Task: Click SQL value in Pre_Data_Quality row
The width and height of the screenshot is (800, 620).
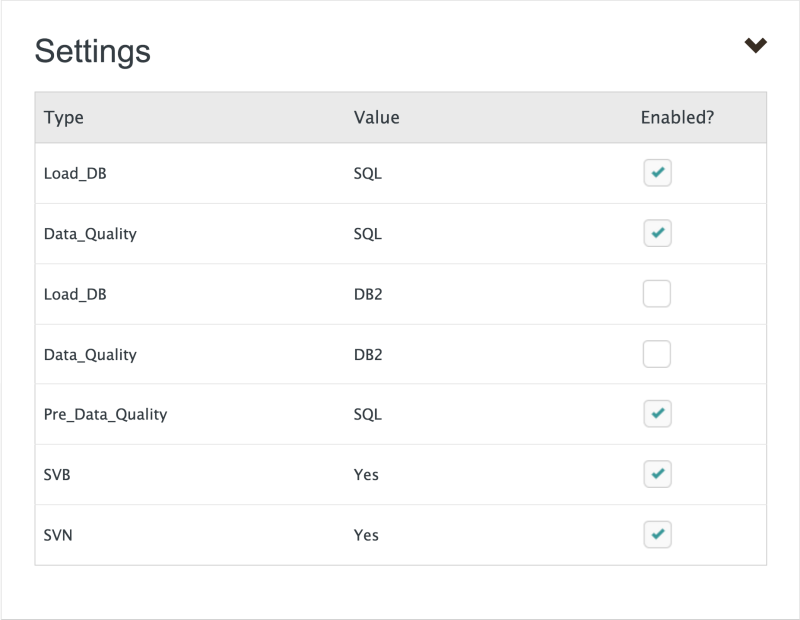Action: tap(367, 414)
